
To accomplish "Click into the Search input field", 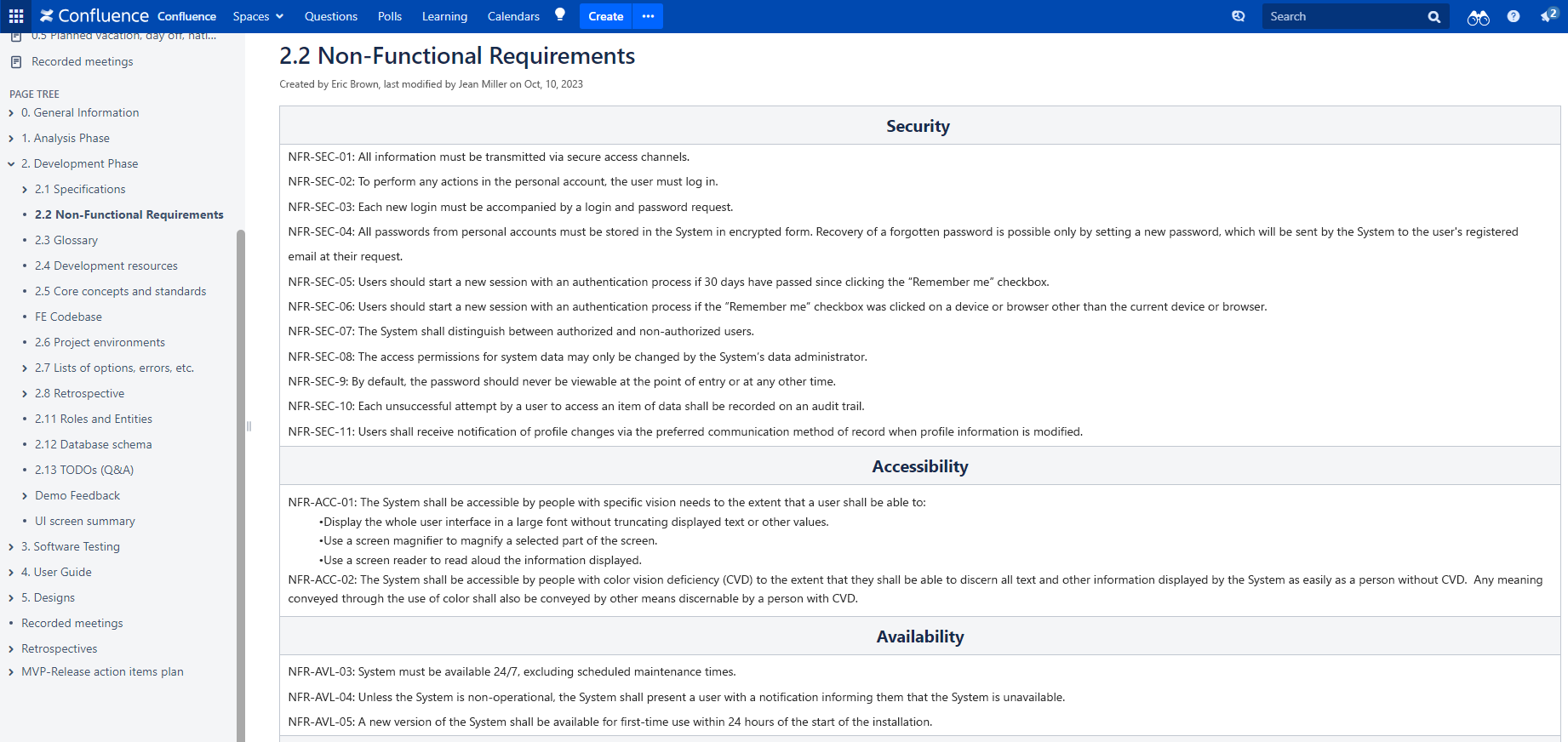I will pos(1341,16).
